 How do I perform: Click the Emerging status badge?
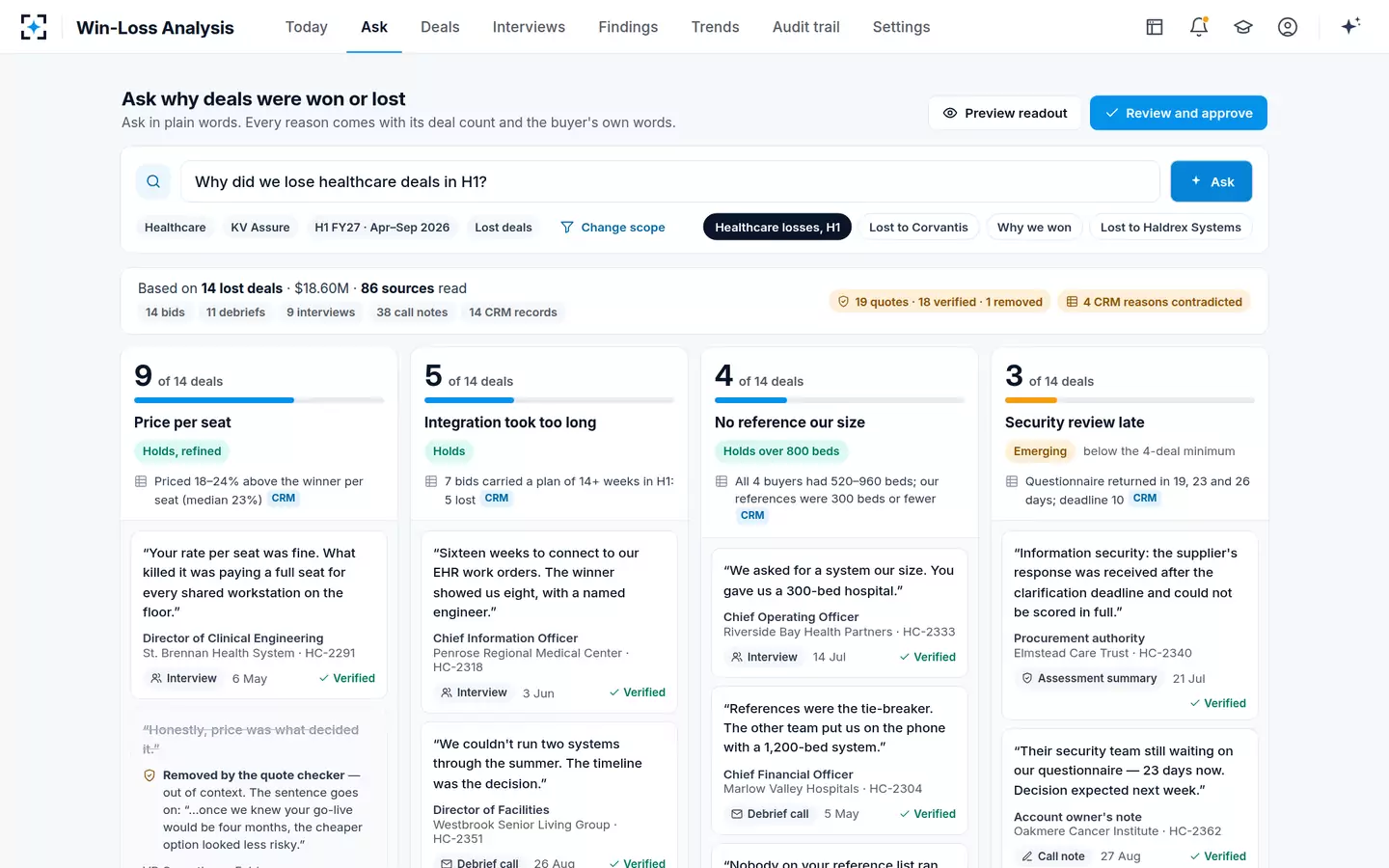[1040, 451]
